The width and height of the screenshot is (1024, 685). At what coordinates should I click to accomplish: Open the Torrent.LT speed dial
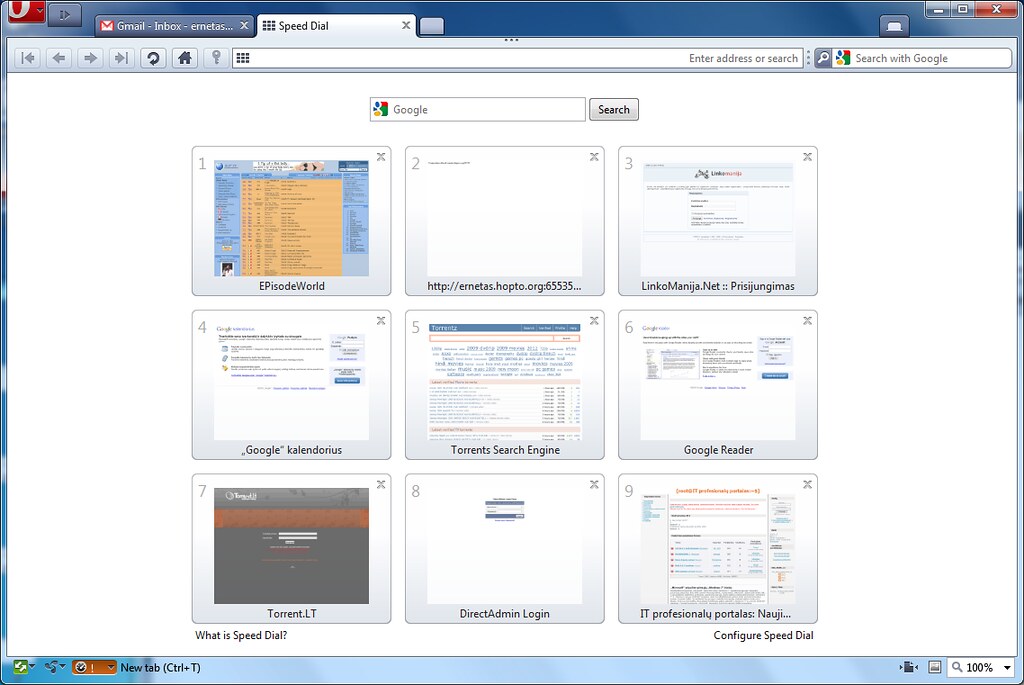[291, 549]
